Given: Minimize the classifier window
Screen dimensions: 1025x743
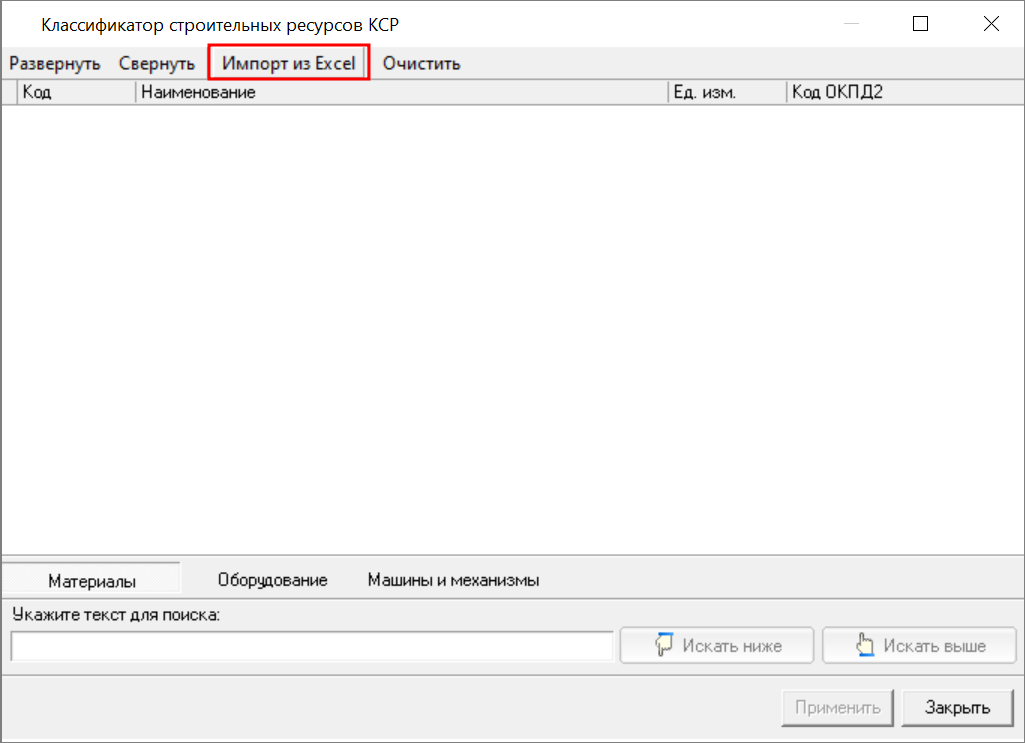Looking at the screenshot, I should [851, 24].
